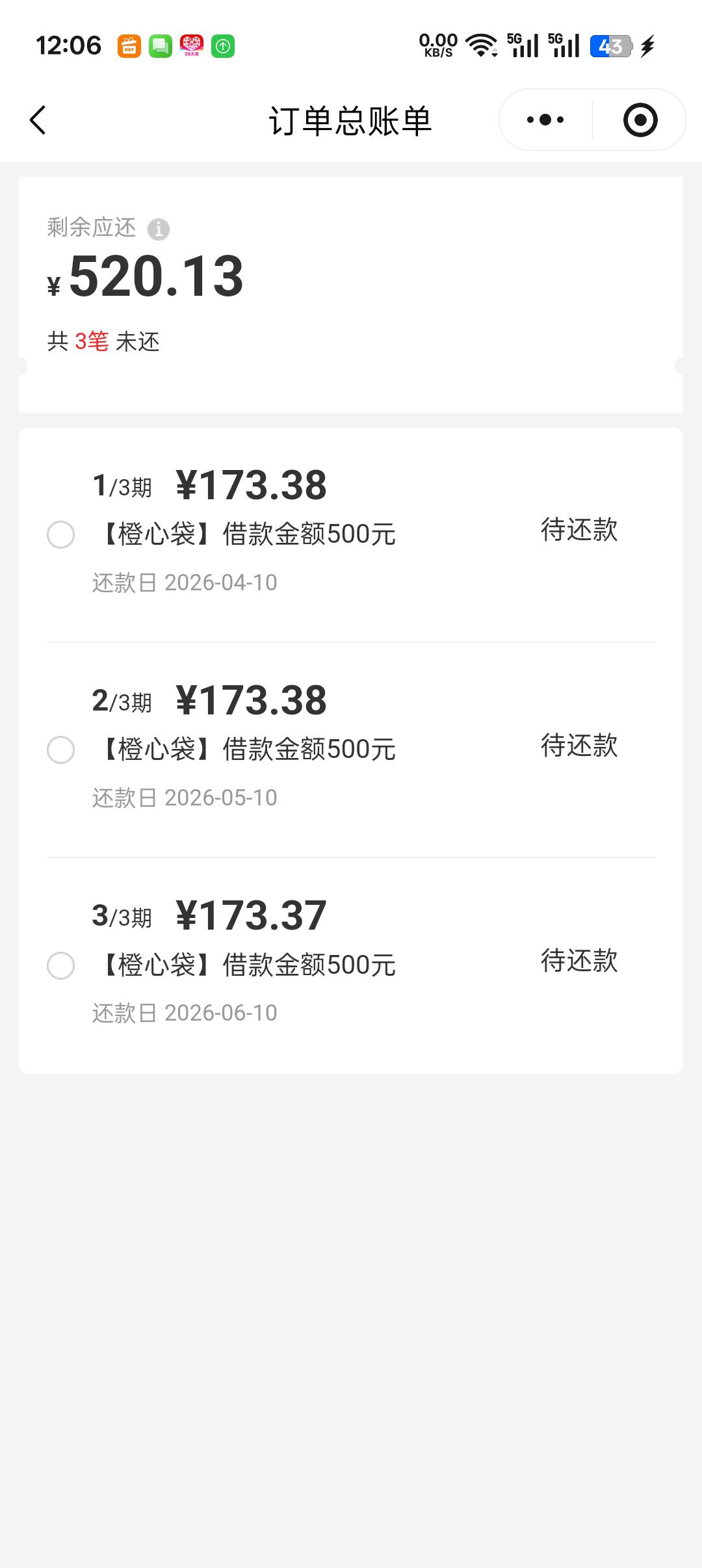Tap 待还款 status for the 2026-05-10 installment

578,745
